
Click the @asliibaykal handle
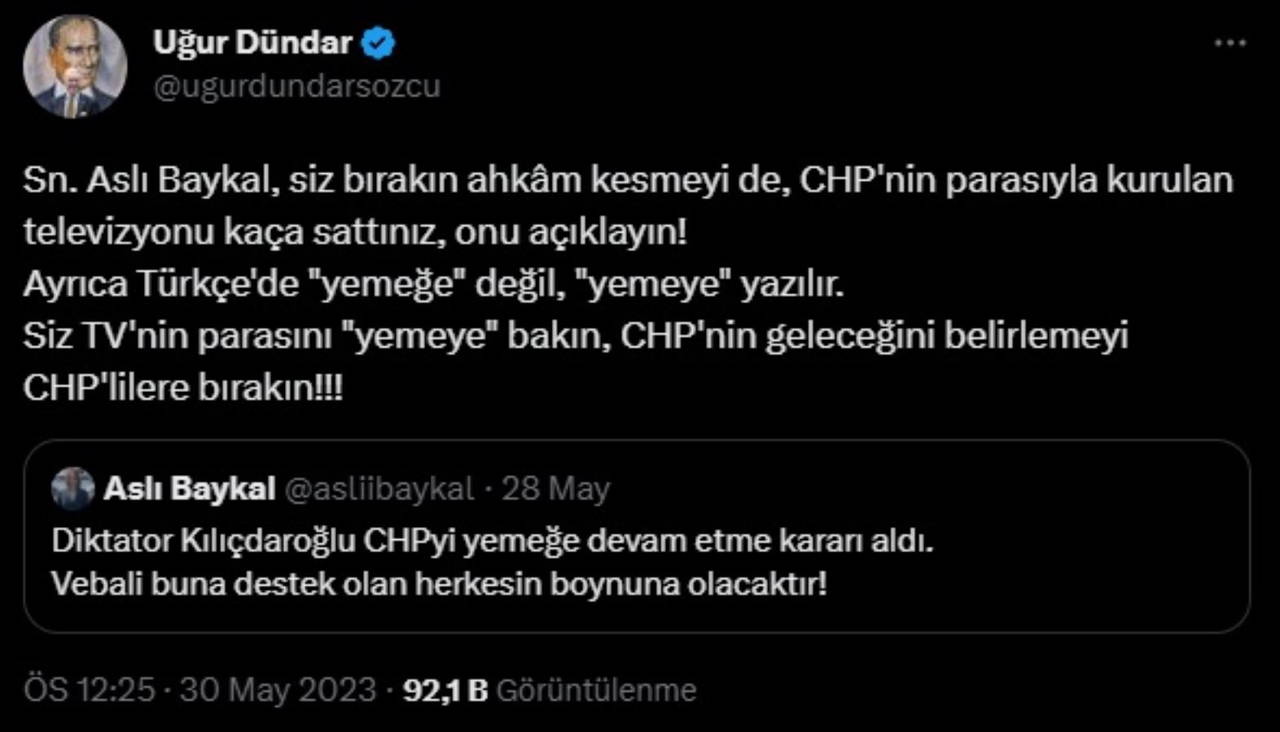[x=380, y=489]
